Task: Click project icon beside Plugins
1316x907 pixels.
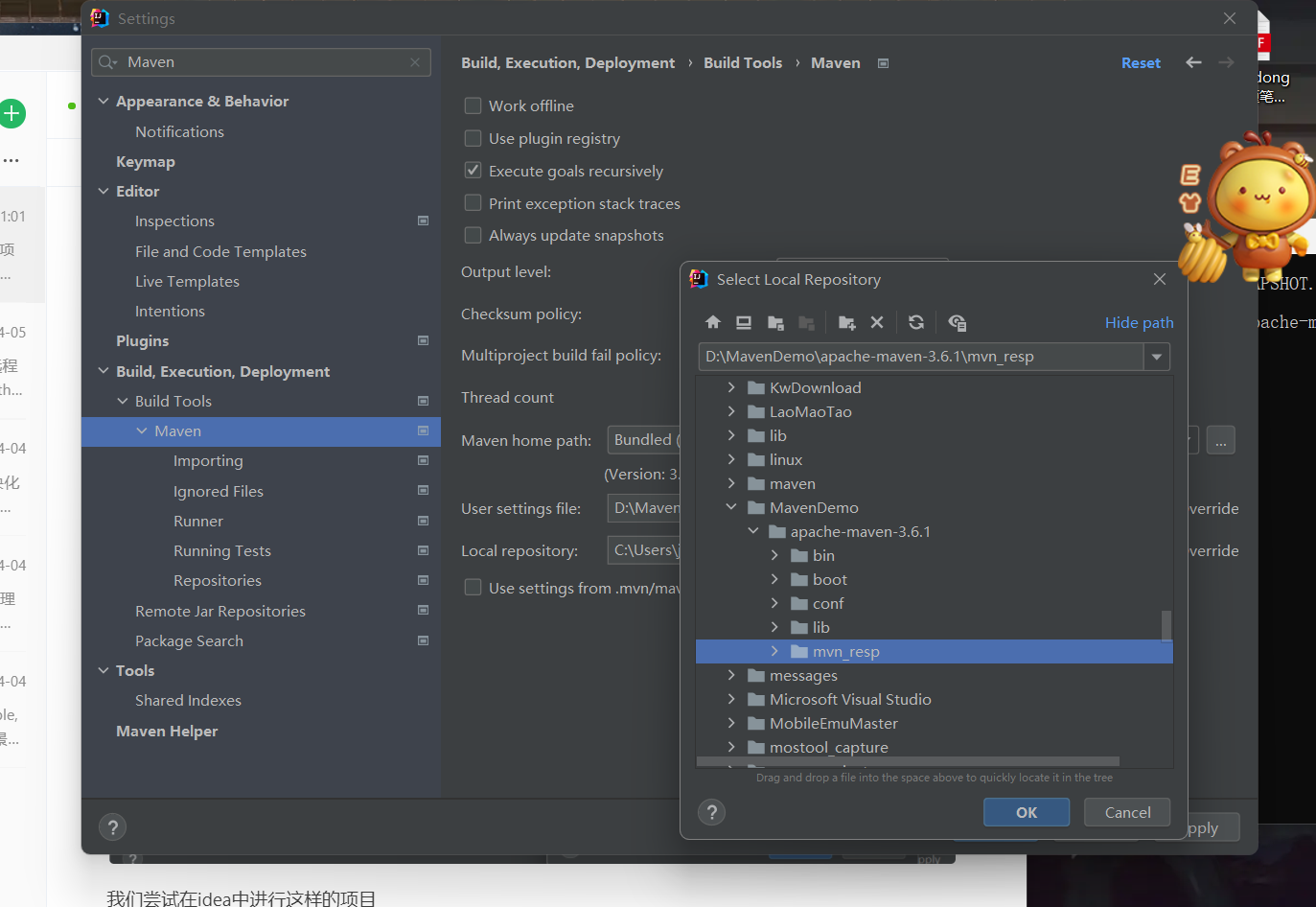Action: (x=423, y=340)
